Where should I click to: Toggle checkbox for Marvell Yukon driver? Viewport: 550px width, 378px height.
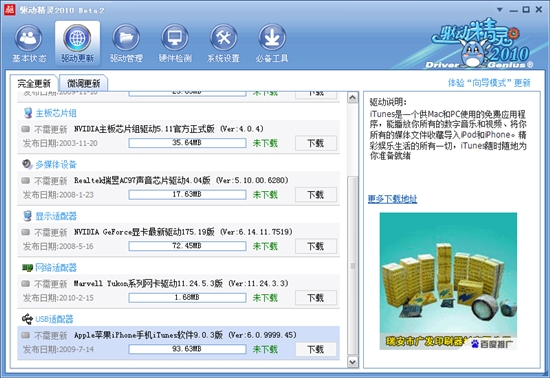coord(25,283)
